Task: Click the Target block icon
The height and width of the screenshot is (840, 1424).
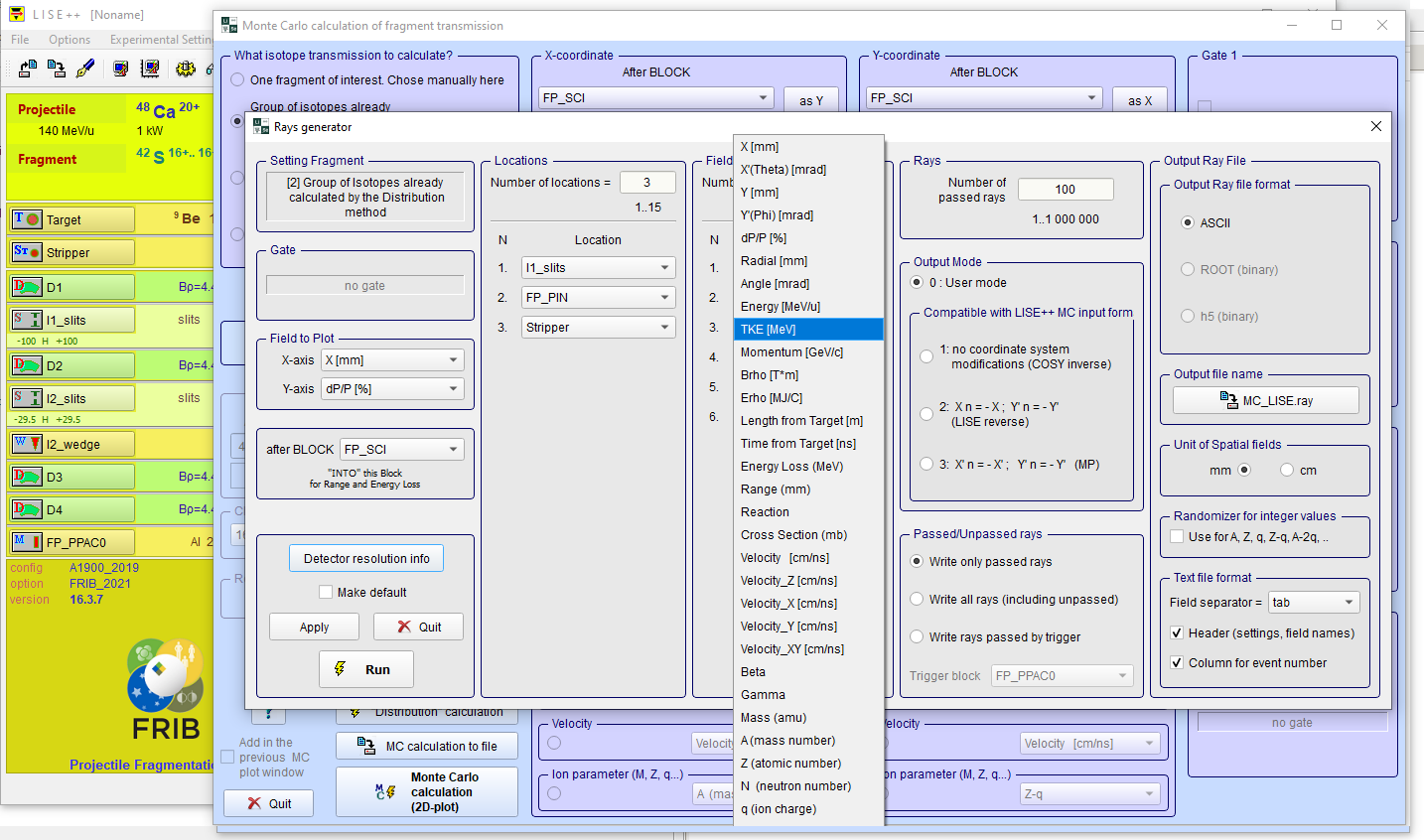Action: [x=27, y=219]
